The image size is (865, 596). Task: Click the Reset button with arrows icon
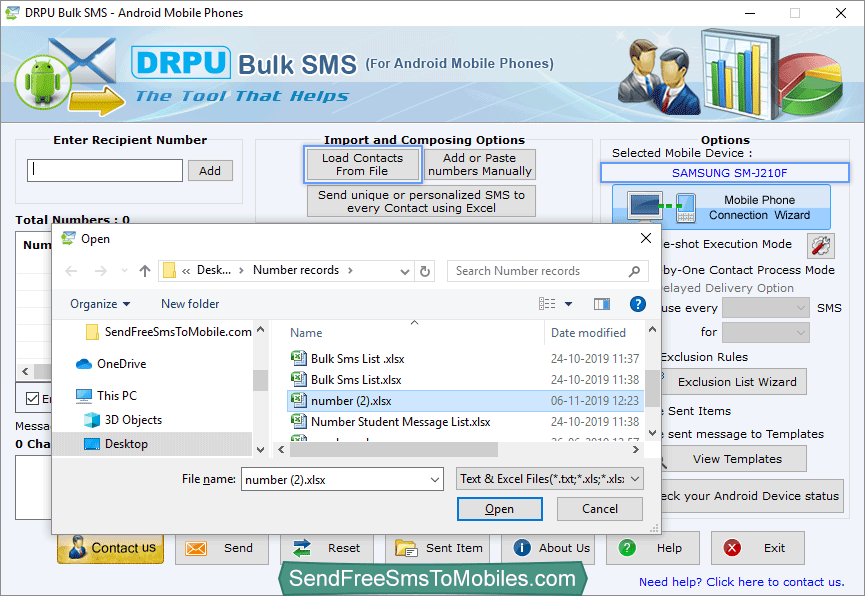327,548
